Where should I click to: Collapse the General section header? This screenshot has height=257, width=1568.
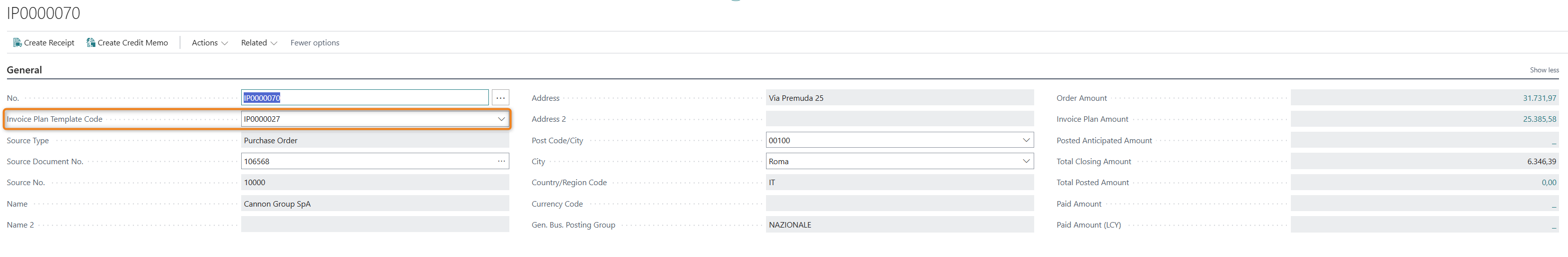(x=24, y=70)
